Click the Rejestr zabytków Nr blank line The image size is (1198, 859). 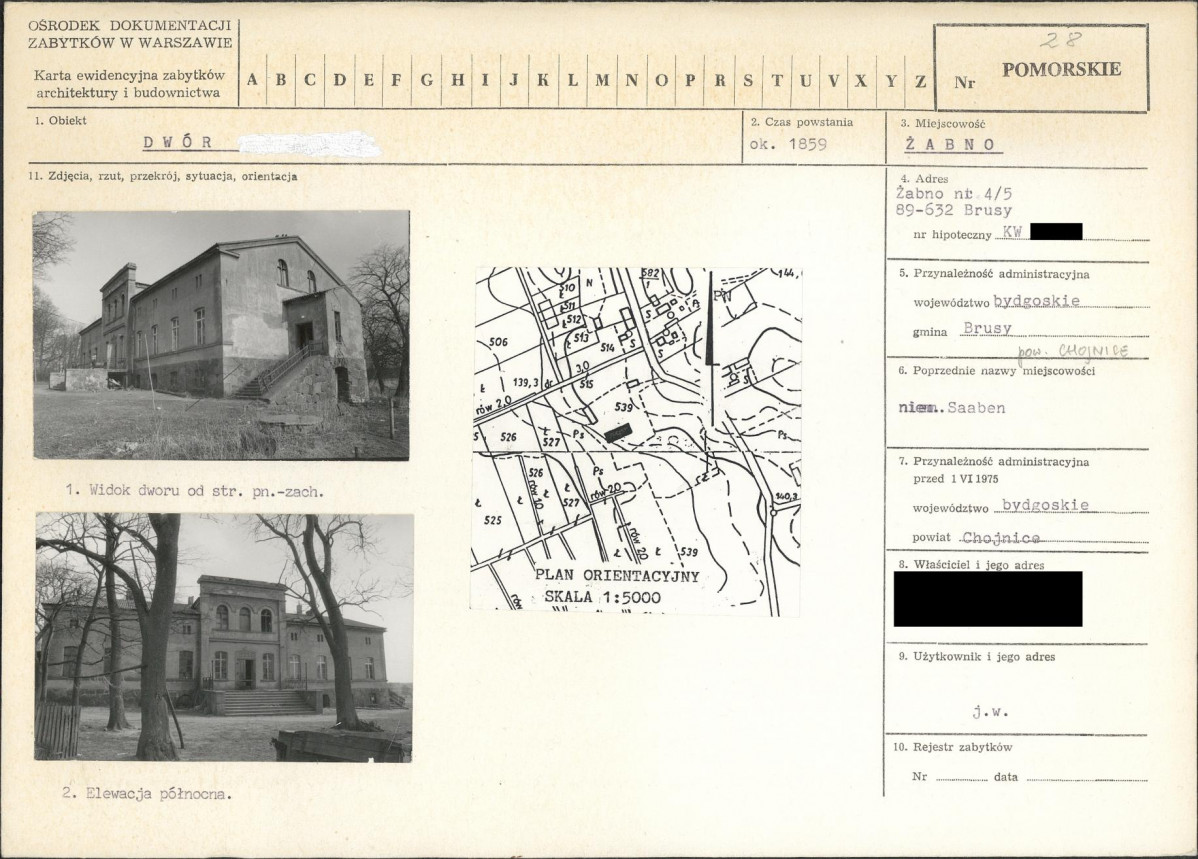coord(961,777)
